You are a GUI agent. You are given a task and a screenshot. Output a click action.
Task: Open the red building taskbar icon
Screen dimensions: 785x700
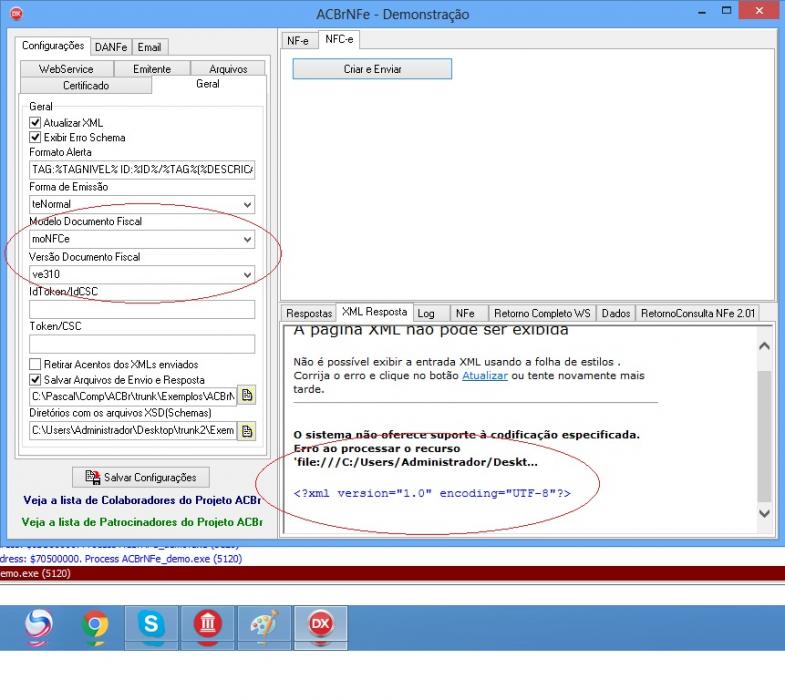(207, 626)
